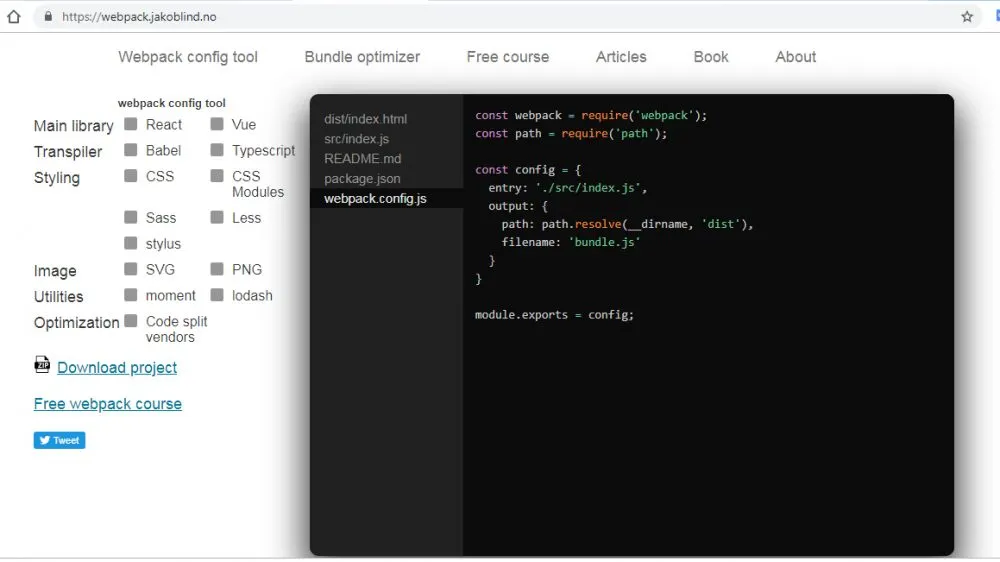This screenshot has width=1000, height=562.
Task: Bookmark this page with the star icon
Action: point(967,17)
